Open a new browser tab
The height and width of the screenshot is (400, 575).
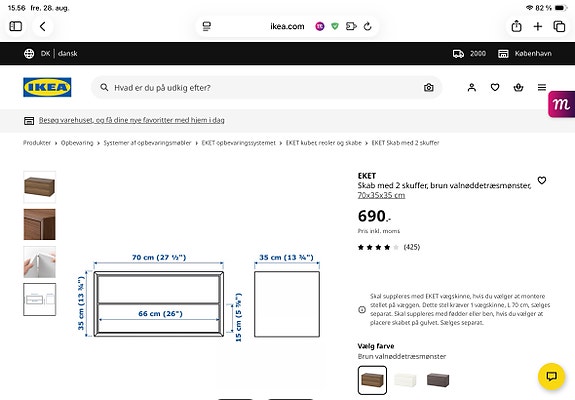[x=538, y=26]
